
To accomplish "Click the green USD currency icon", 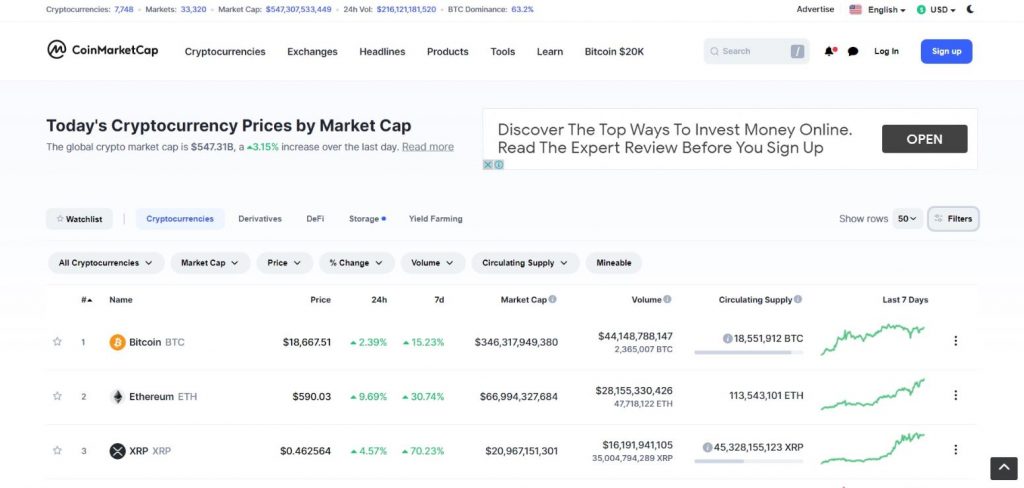I will point(921,10).
